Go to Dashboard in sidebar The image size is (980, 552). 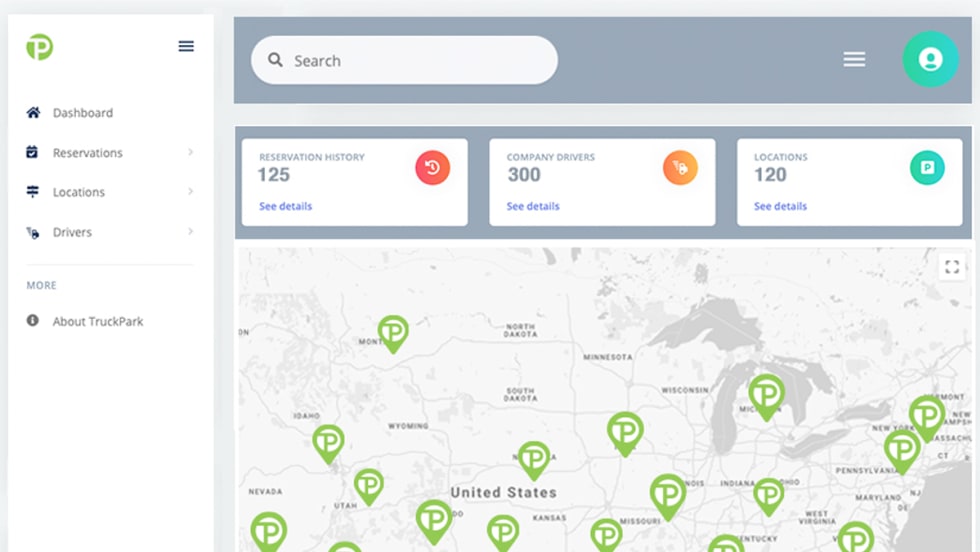click(x=82, y=113)
